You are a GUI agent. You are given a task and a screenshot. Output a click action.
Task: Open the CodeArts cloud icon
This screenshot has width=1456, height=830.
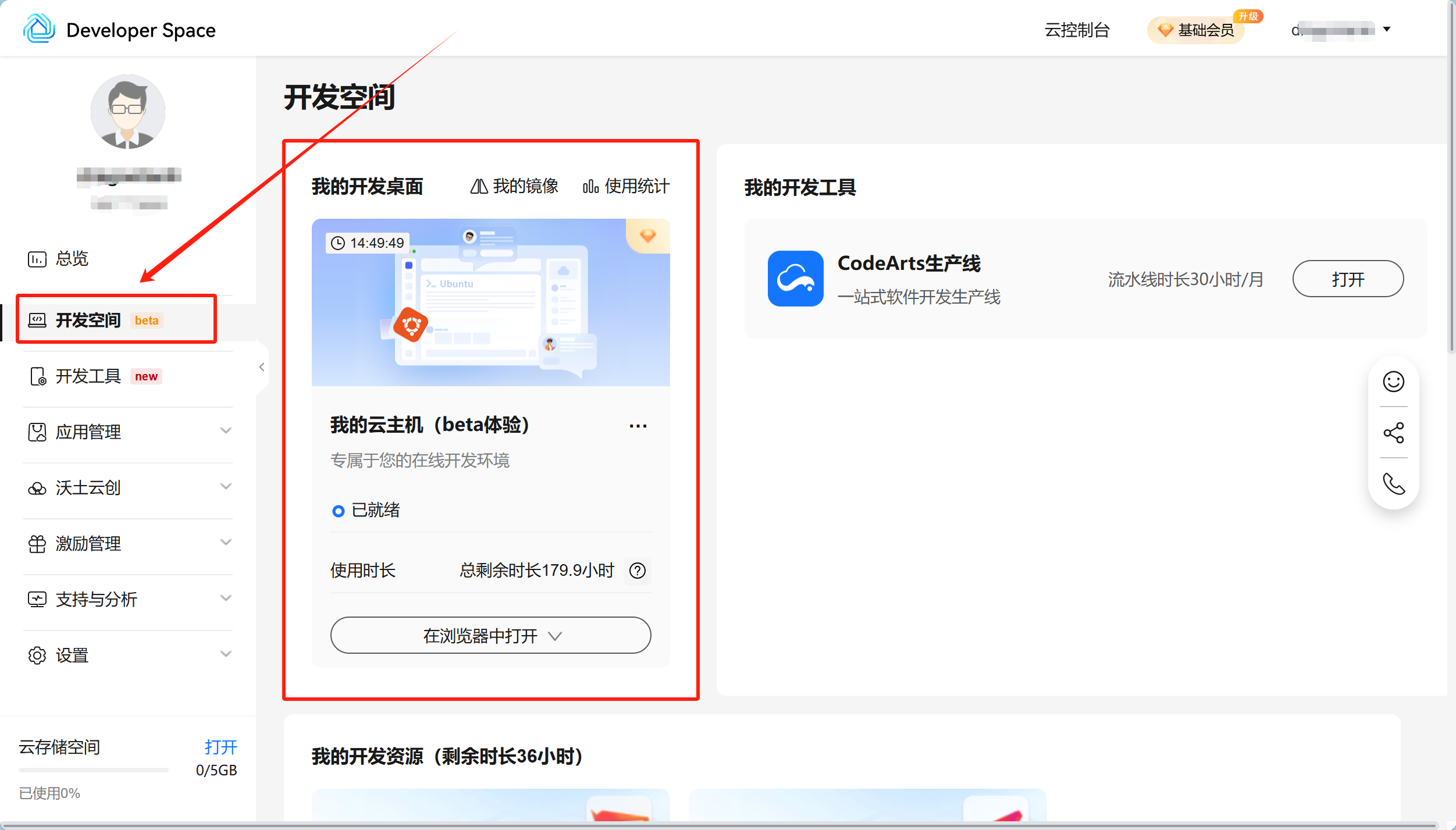tap(795, 279)
